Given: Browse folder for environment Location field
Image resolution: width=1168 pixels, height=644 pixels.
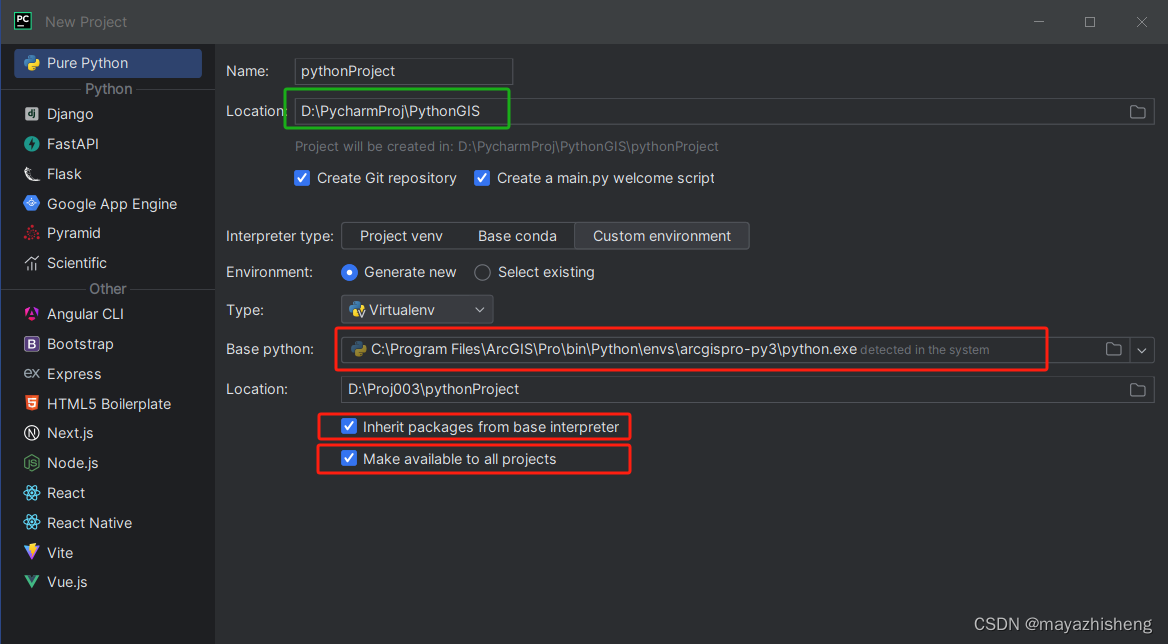Looking at the screenshot, I should point(1137,389).
